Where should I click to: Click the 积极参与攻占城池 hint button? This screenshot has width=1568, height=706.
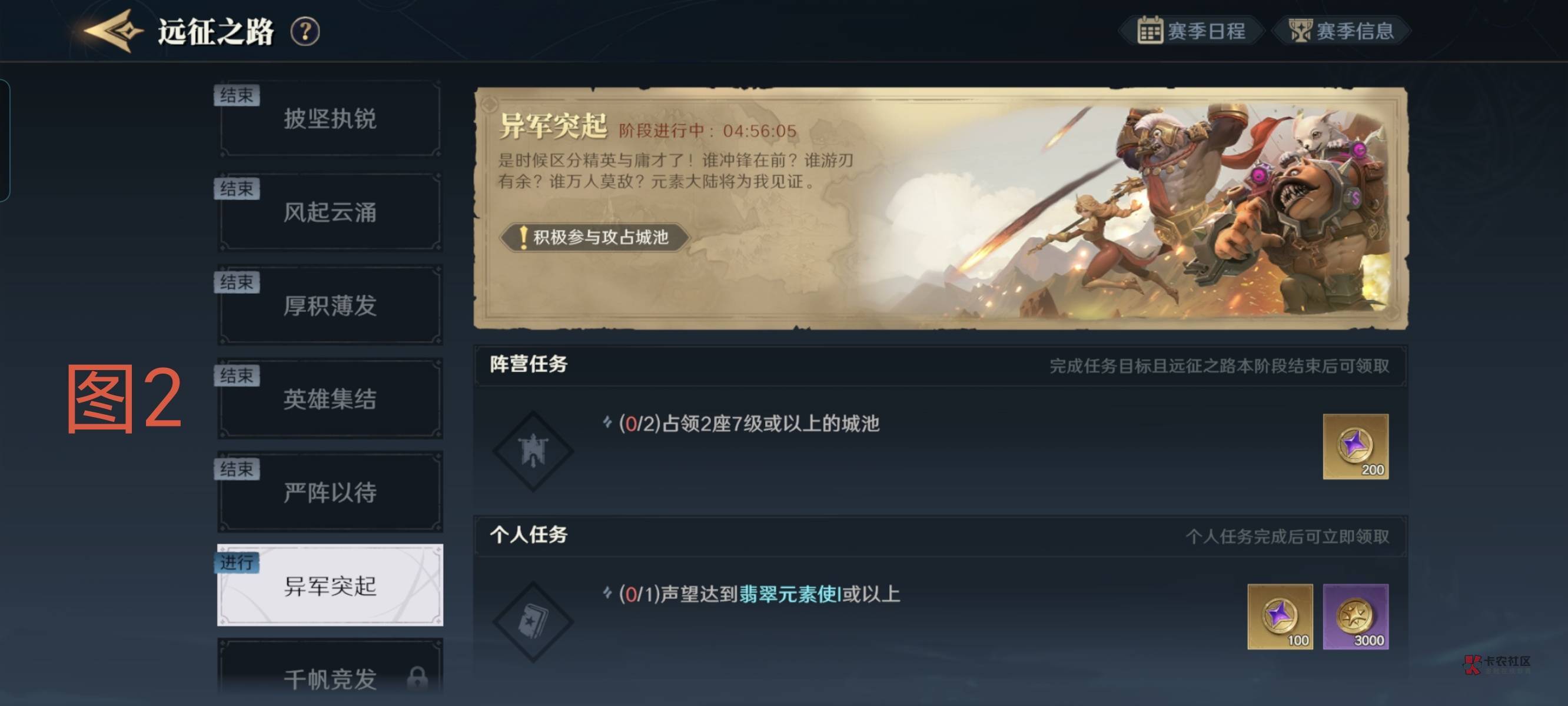[594, 237]
